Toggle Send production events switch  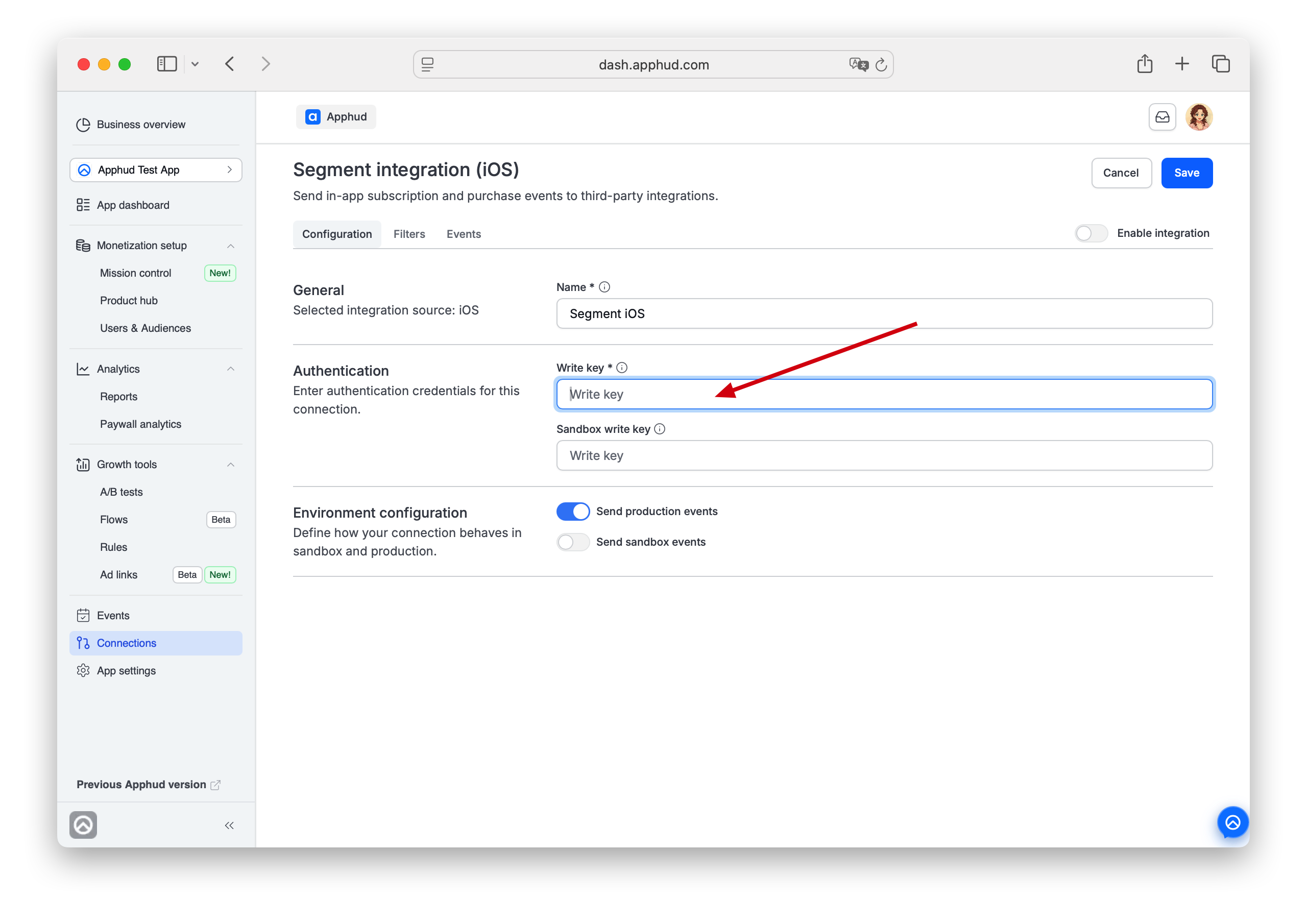click(x=573, y=511)
